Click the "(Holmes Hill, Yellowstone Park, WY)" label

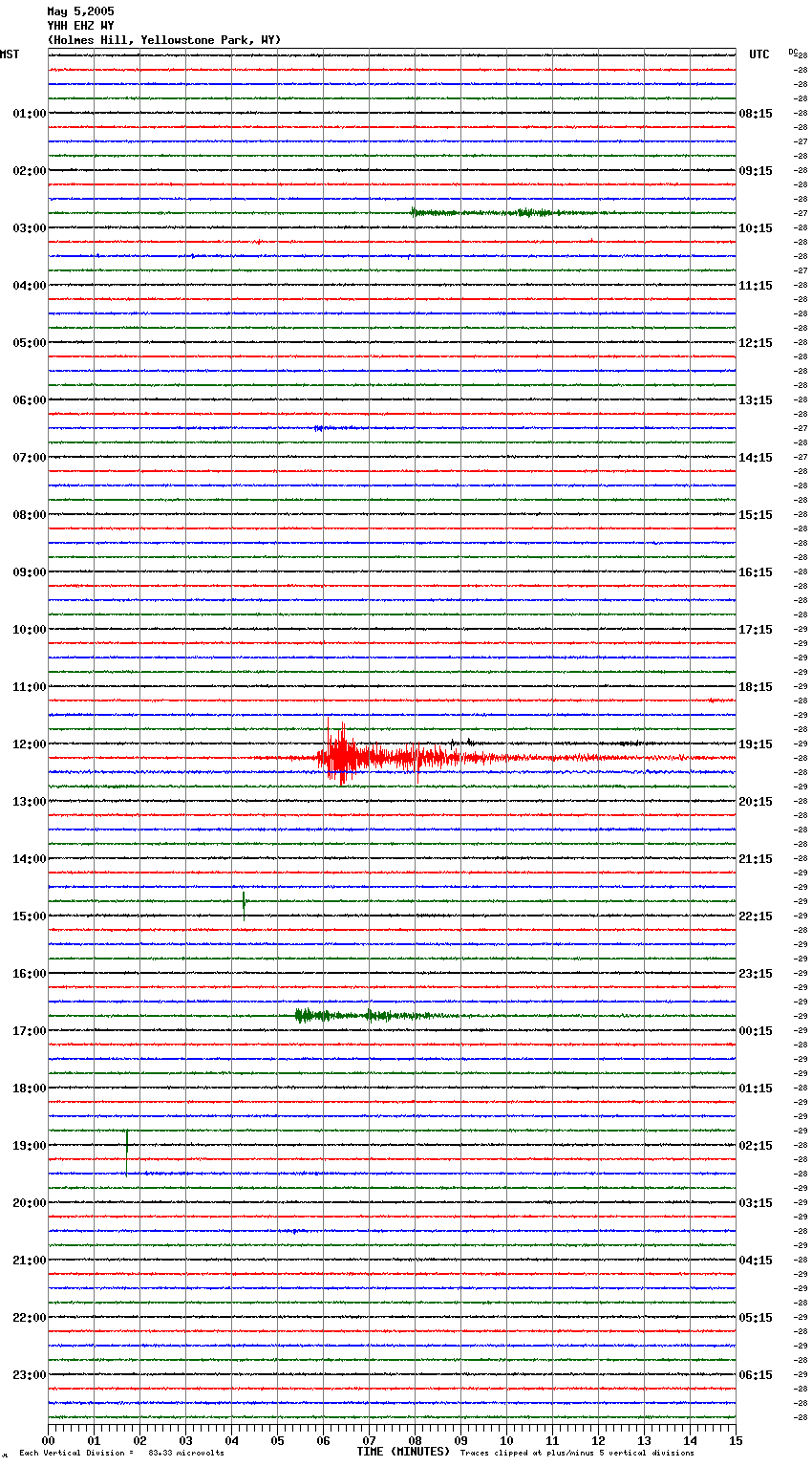(164, 40)
